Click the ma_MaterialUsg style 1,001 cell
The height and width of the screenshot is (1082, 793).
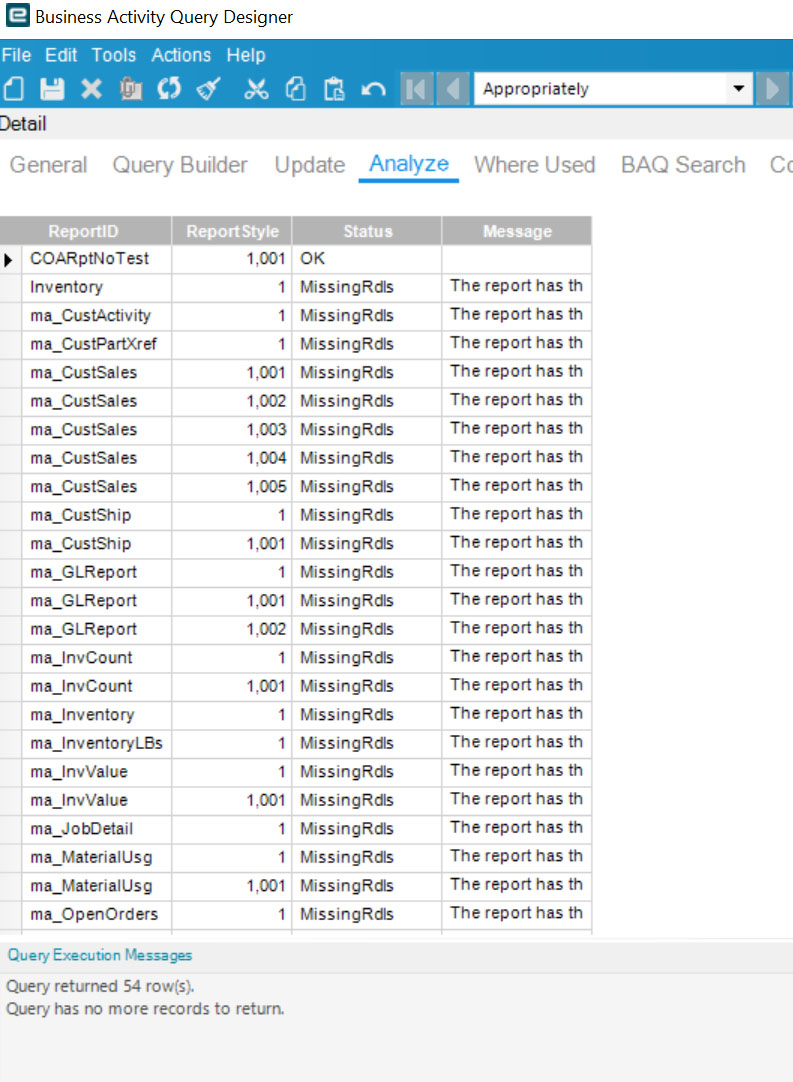pyautogui.click(x=232, y=886)
